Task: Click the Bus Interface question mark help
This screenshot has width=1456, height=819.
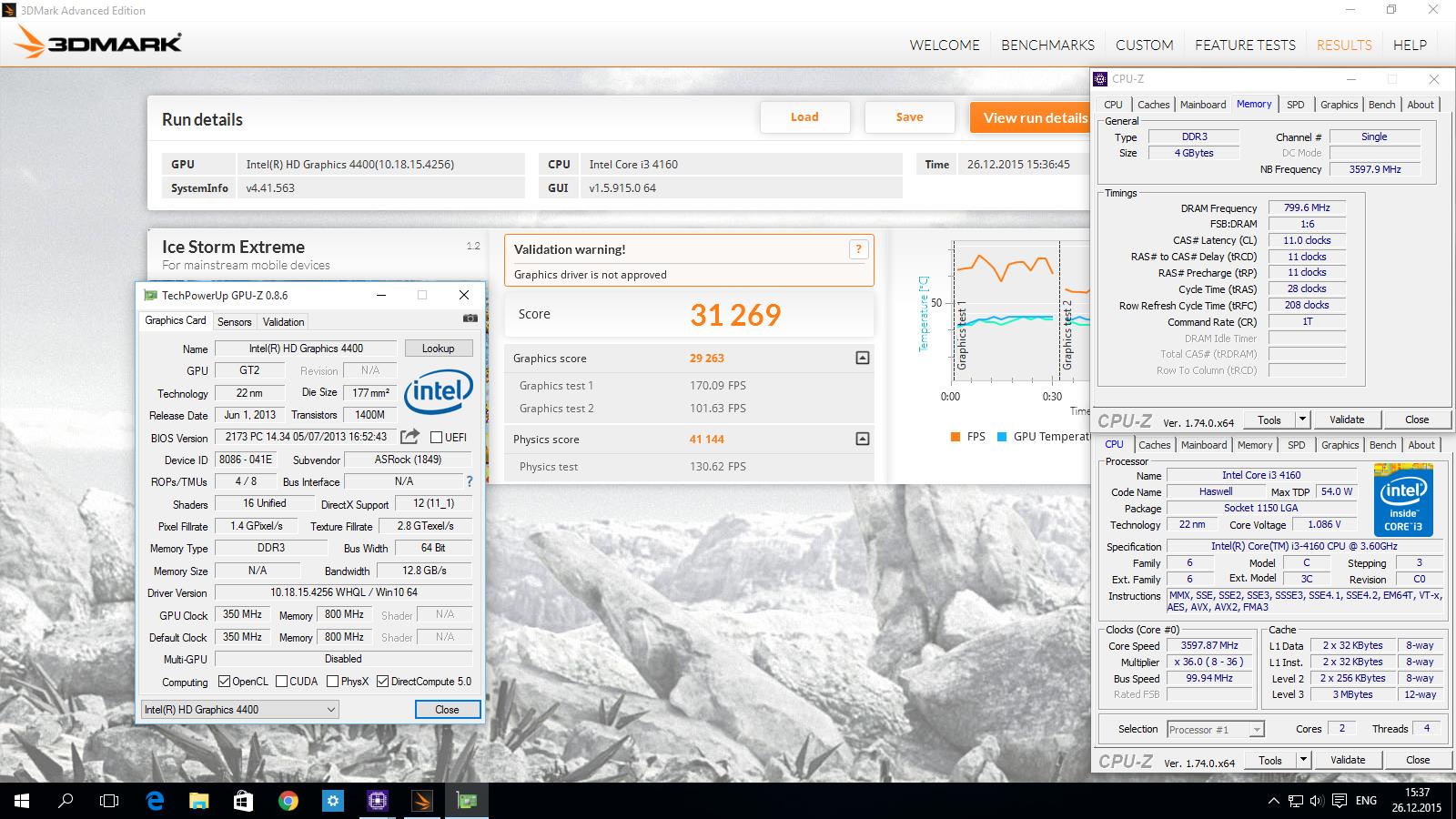Action: tap(470, 481)
